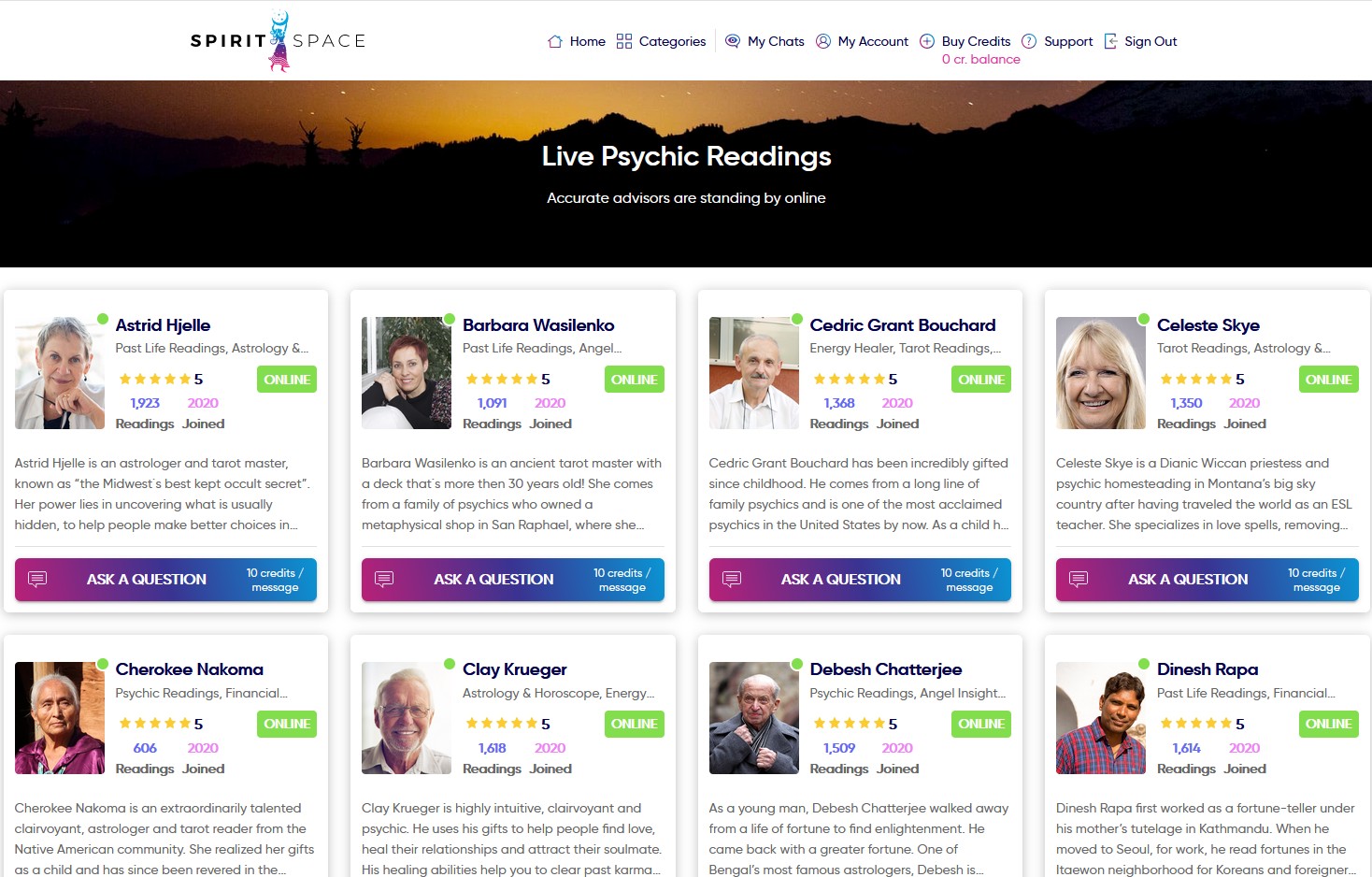Click the Sign Out door icon
Viewport: 1372px width, 877px height.
pos(1110,41)
